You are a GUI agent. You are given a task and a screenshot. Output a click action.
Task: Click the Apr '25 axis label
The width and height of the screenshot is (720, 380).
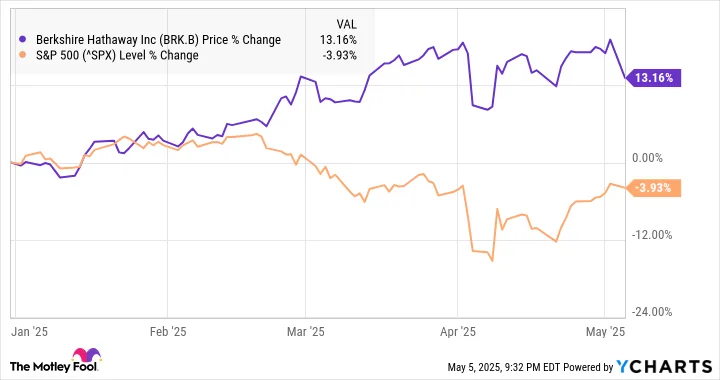click(458, 331)
